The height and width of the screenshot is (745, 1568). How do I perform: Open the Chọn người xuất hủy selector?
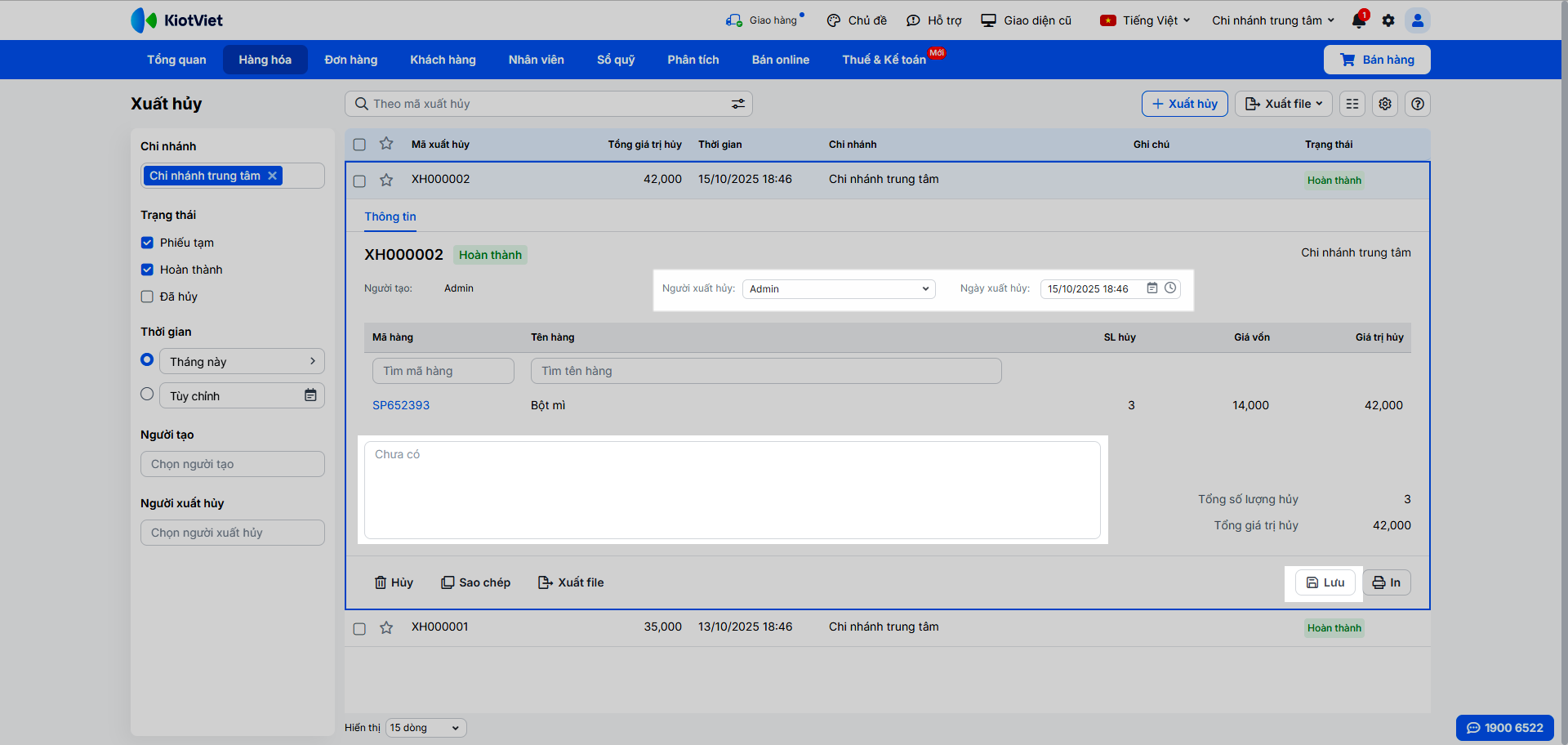click(233, 533)
